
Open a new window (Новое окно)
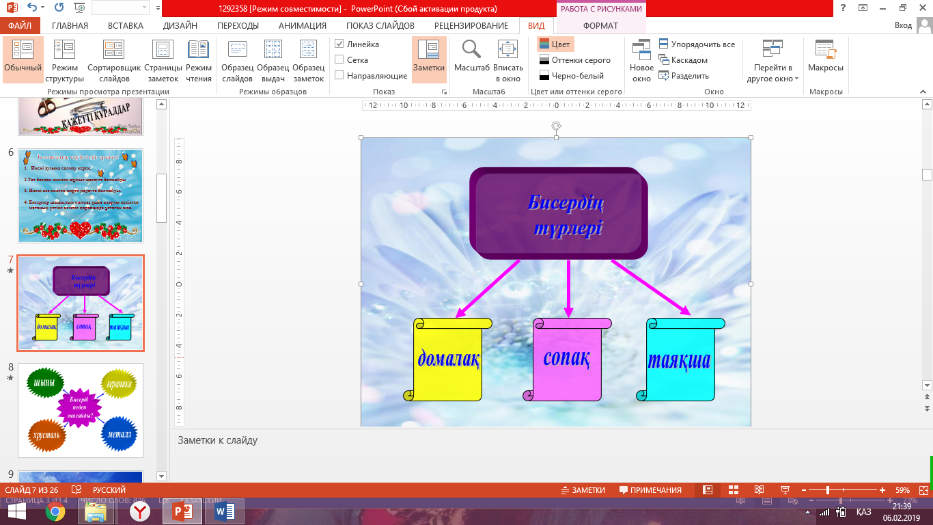click(x=641, y=61)
